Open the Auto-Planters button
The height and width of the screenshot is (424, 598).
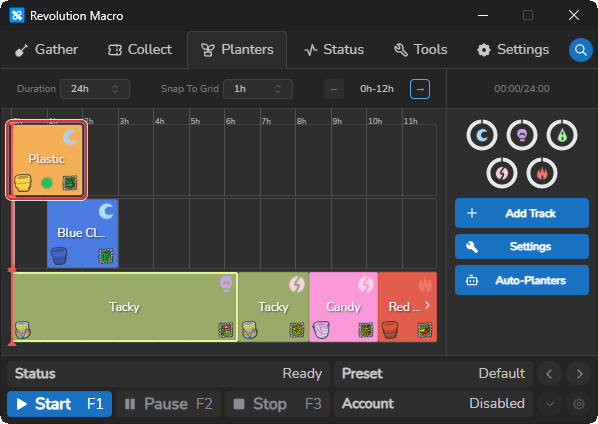tap(522, 280)
